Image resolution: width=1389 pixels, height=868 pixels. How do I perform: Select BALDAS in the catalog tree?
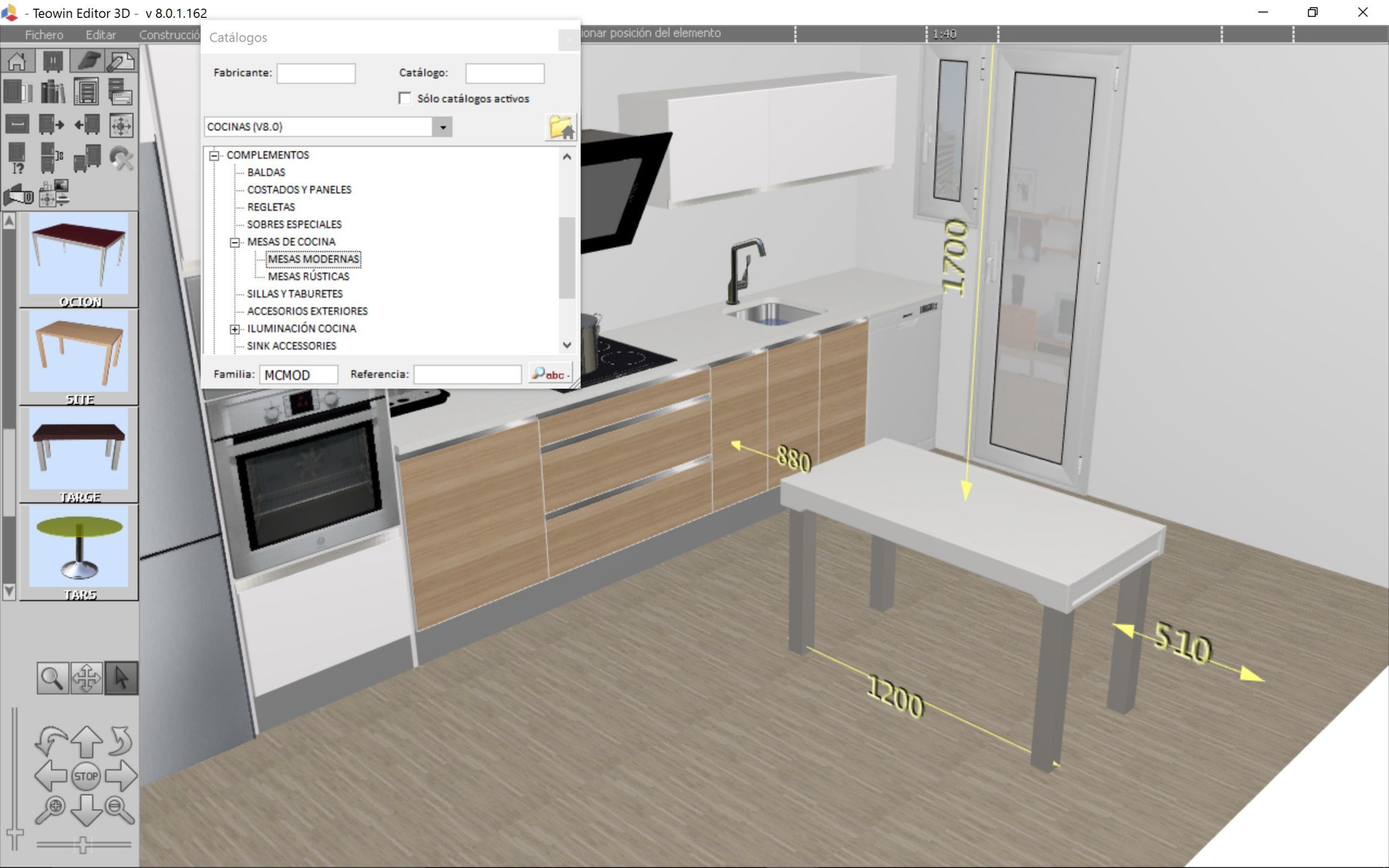tap(266, 172)
